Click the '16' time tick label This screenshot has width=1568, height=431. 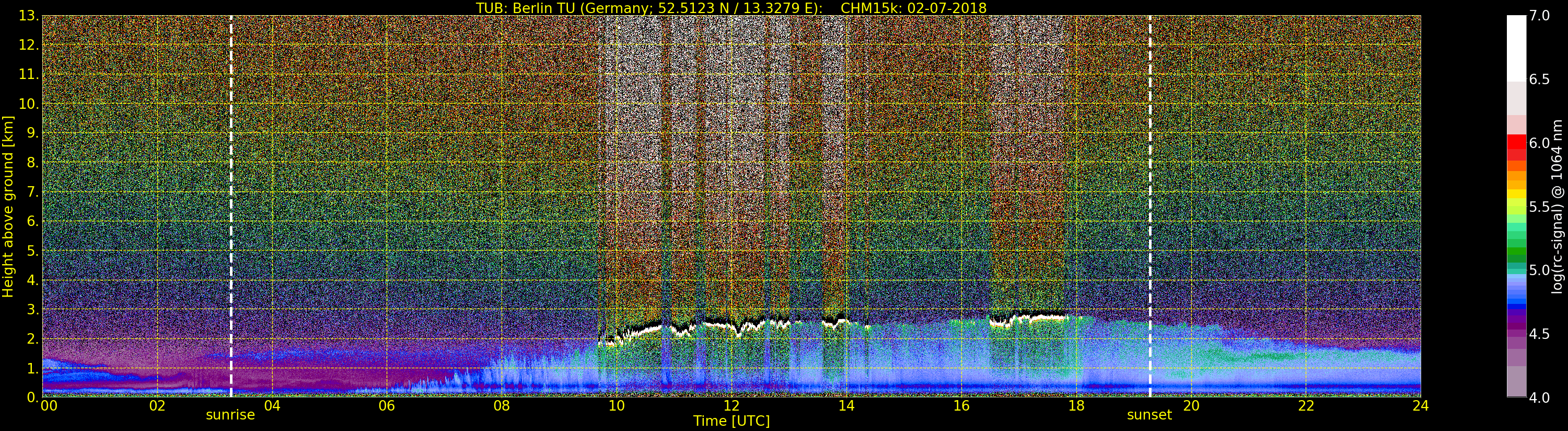click(961, 405)
